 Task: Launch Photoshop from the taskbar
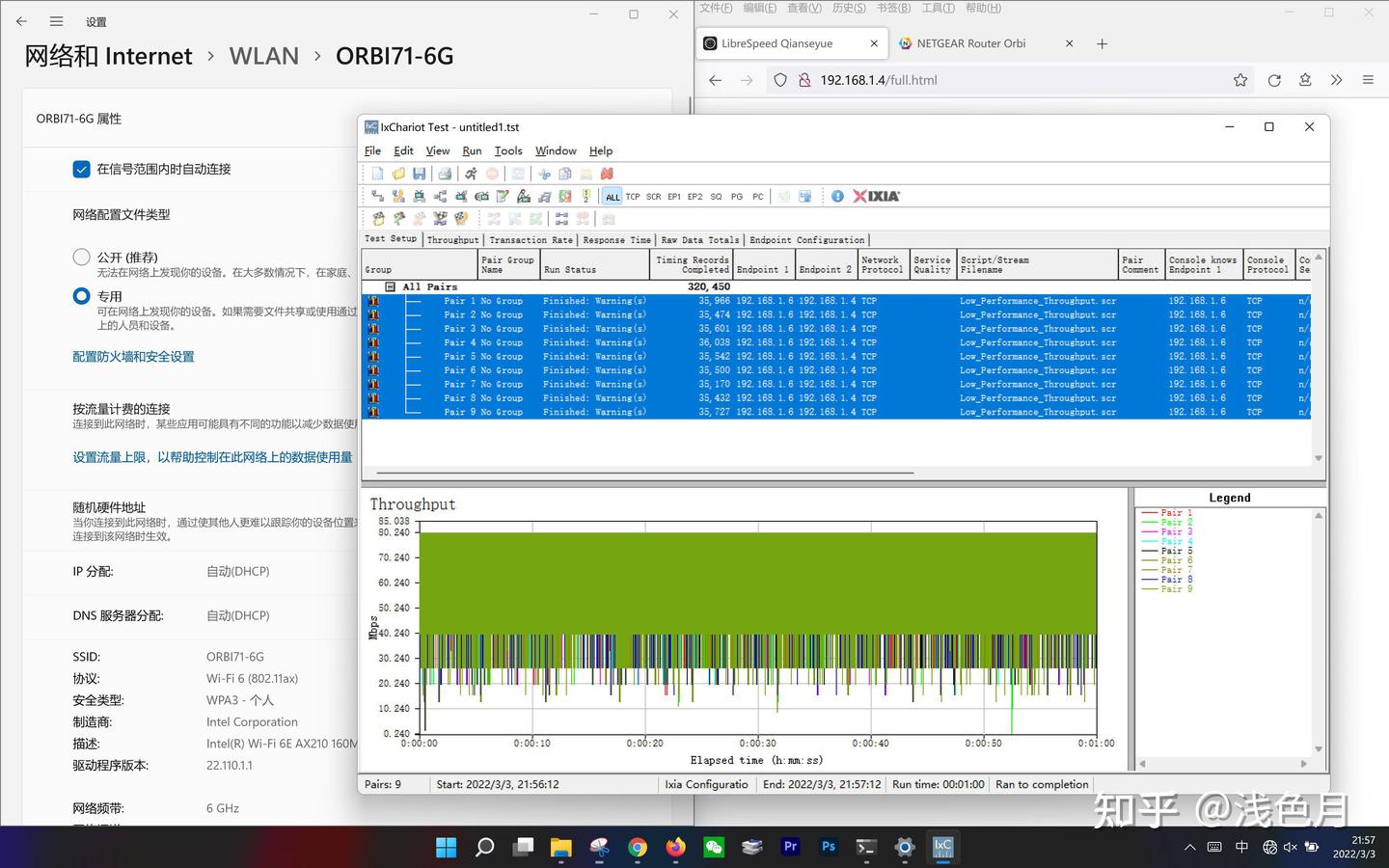click(x=828, y=847)
